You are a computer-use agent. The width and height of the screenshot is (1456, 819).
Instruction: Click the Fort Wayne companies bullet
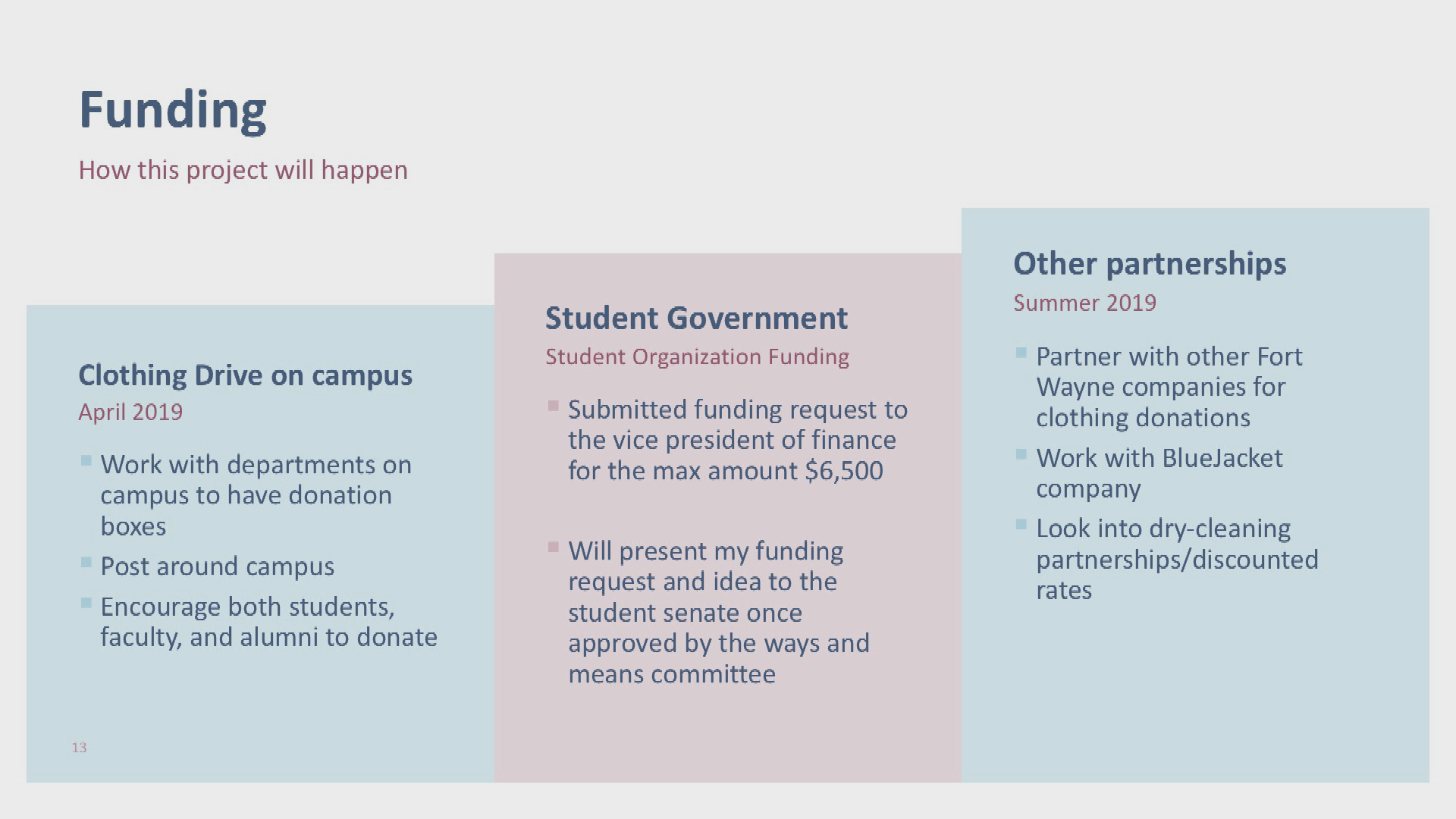point(1169,387)
